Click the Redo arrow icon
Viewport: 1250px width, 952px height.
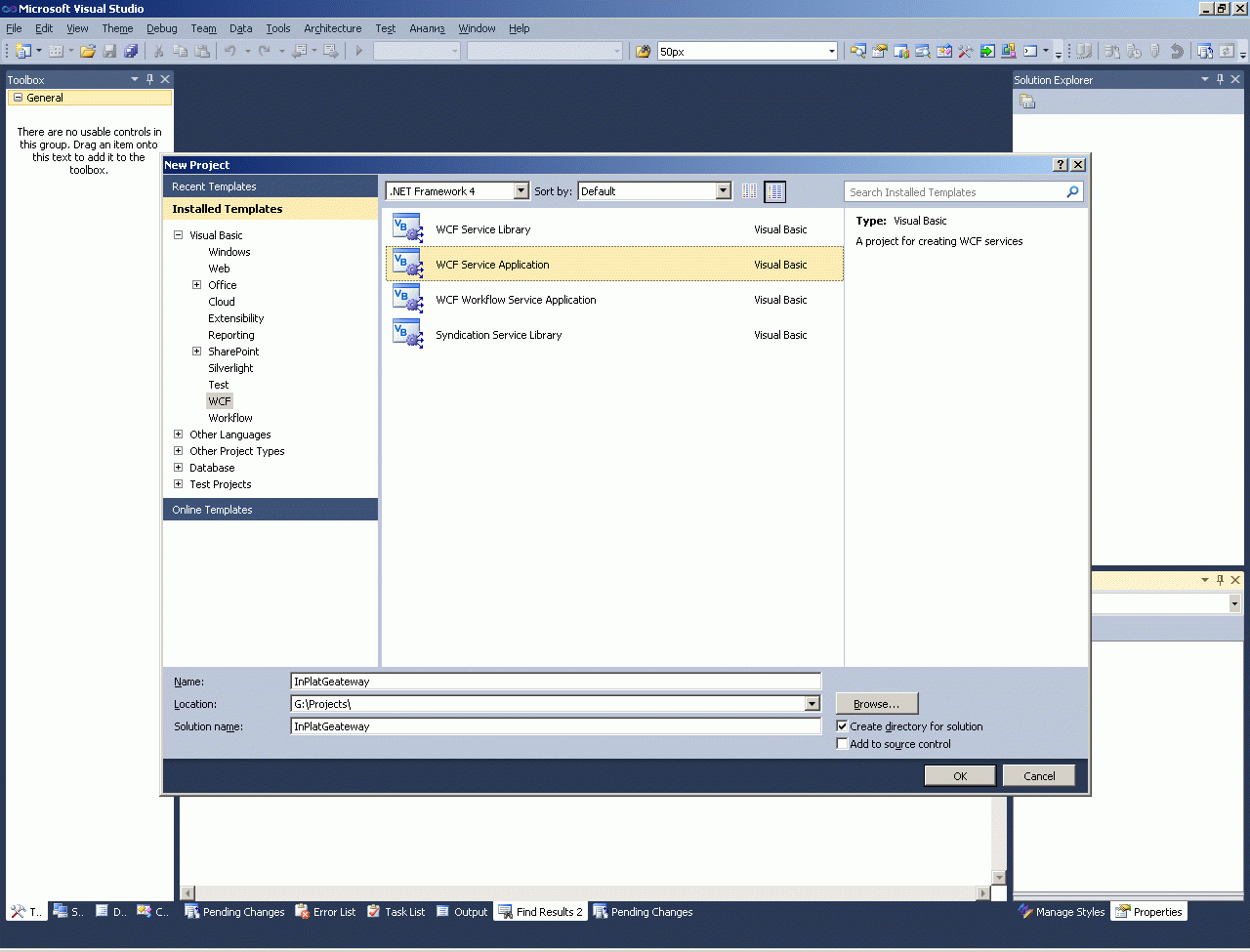[x=265, y=52]
